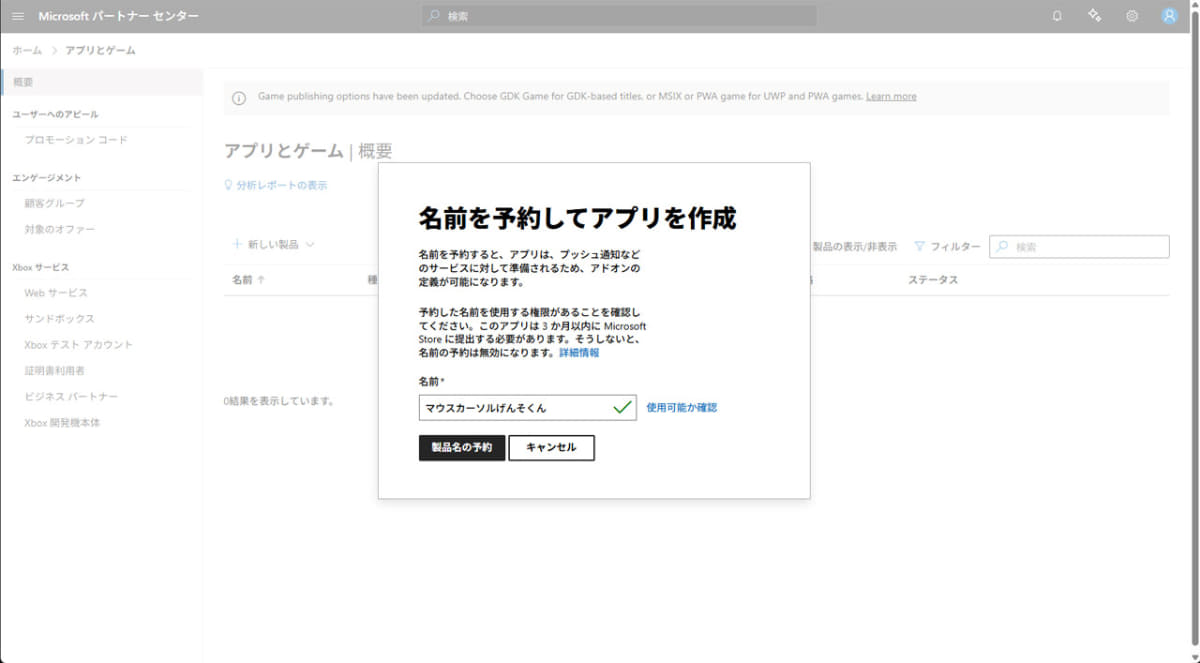Click 使用可能か確認 link
The height and width of the screenshot is (663, 1200).
[x=682, y=407]
